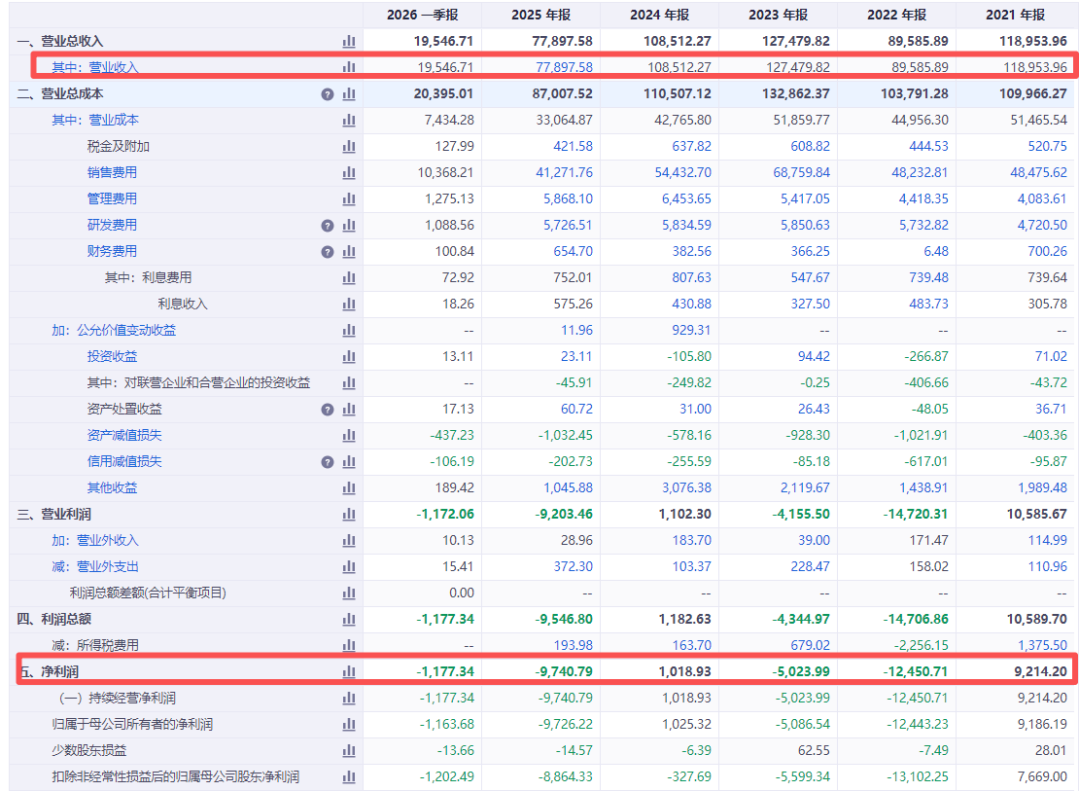Open the chart icon for 营业总收入 row
The width and height of the screenshot is (1079, 791).
349,41
